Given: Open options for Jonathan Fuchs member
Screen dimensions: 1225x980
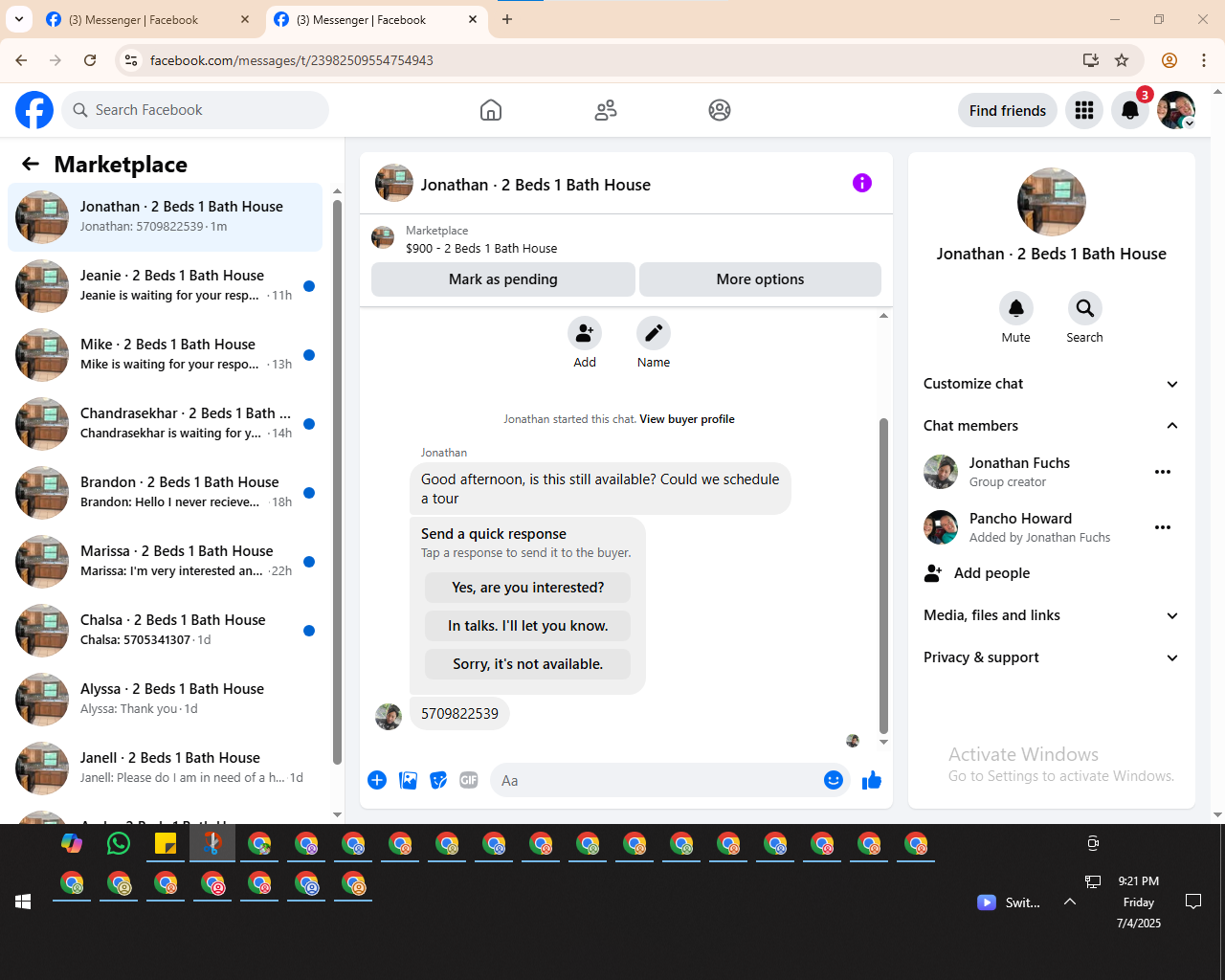Looking at the screenshot, I should click(1163, 472).
